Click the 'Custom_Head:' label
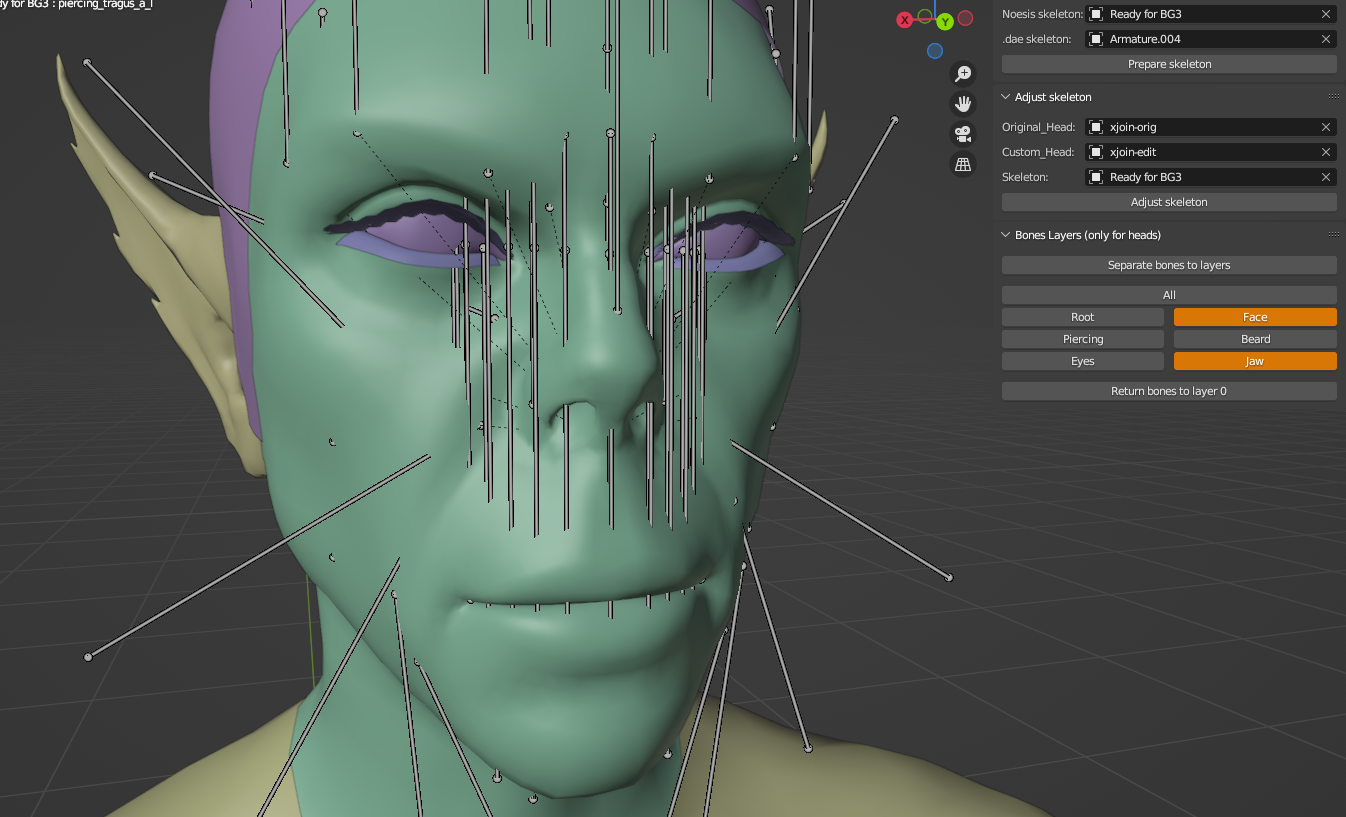The image size is (1346, 817). click(1038, 152)
